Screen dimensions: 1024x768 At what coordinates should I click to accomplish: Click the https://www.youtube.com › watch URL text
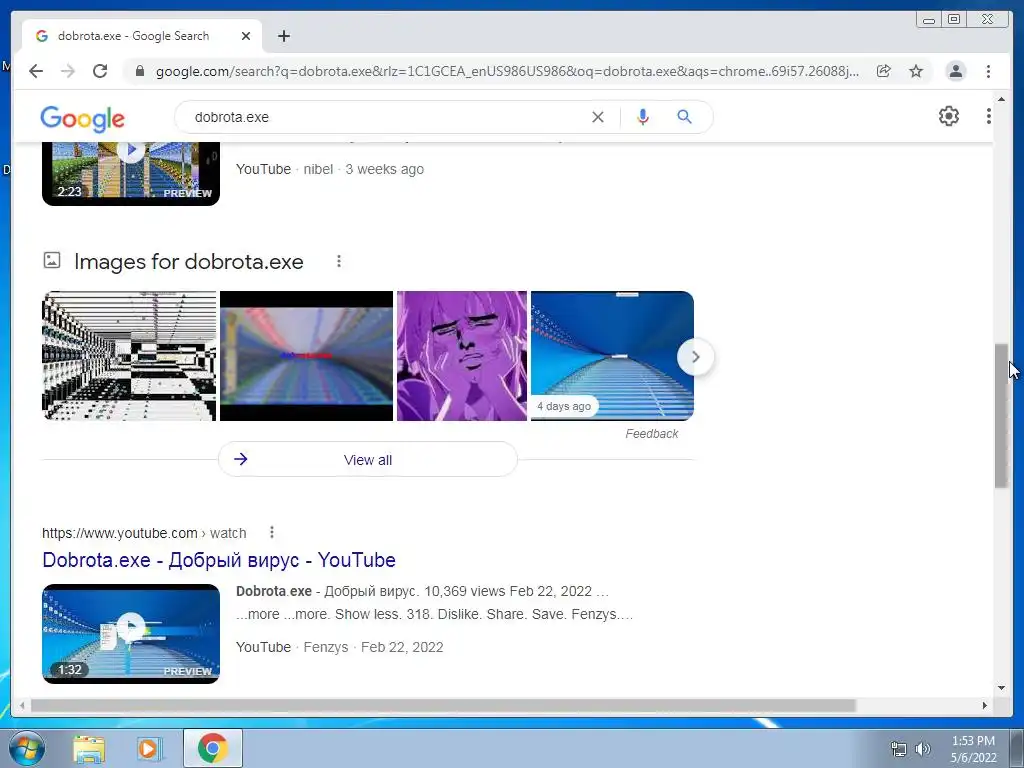[144, 533]
